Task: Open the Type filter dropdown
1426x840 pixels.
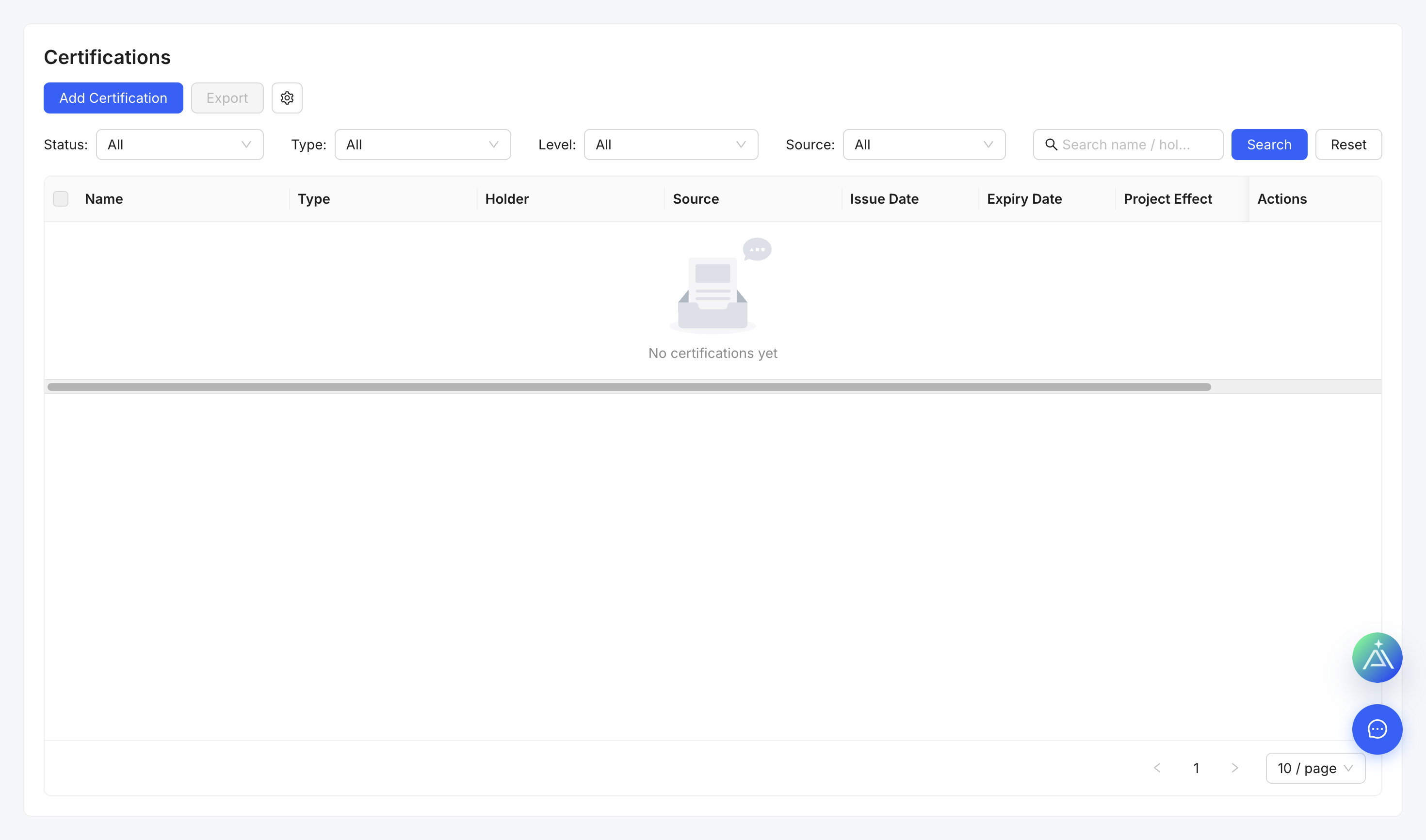Action: [422, 145]
